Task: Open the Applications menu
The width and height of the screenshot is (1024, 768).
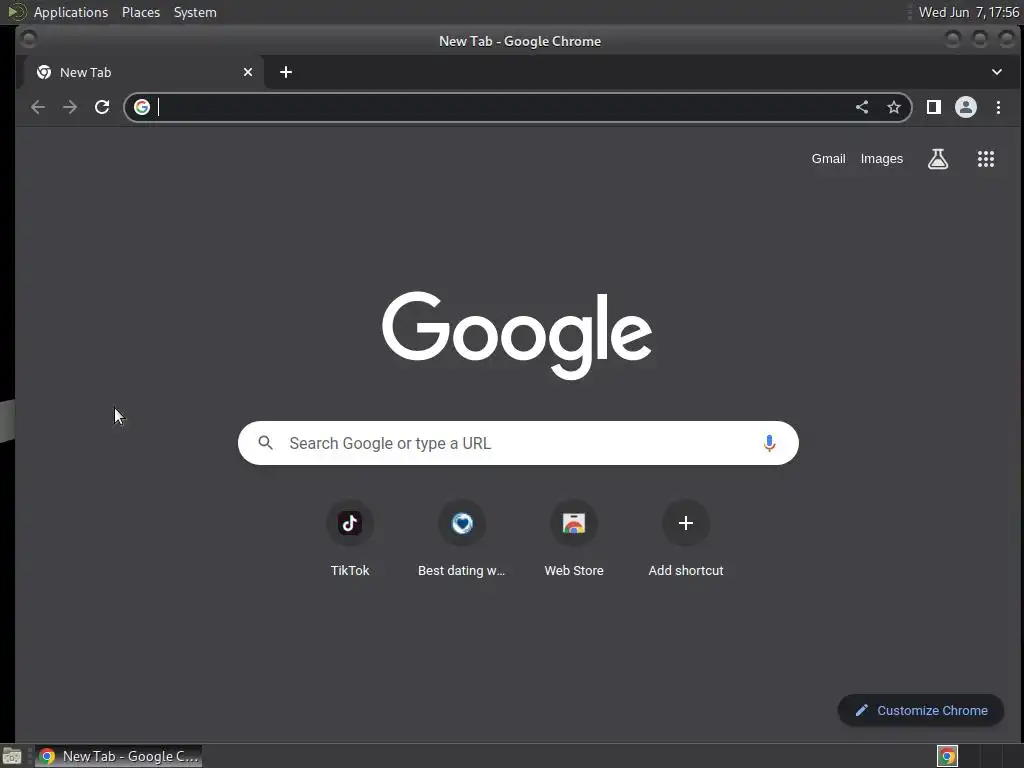Action: pos(71,12)
